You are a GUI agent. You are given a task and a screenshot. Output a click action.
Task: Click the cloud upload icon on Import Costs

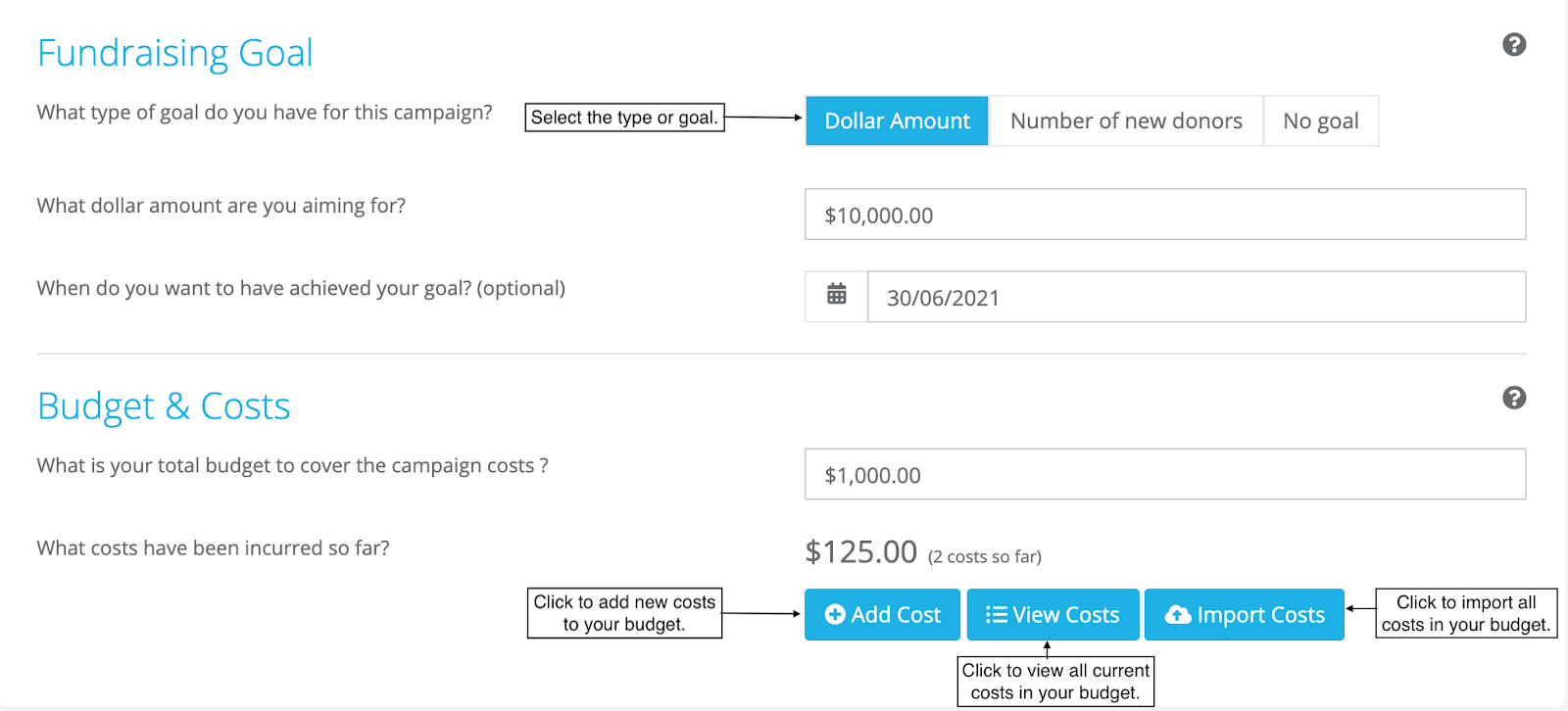click(x=1177, y=615)
